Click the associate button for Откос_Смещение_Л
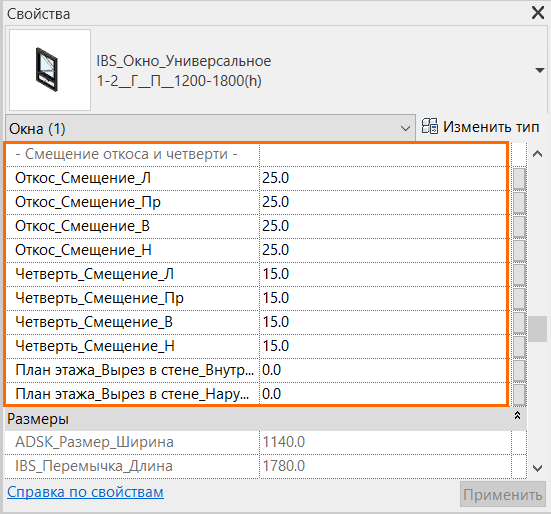The image size is (551, 514). [519, 178]
